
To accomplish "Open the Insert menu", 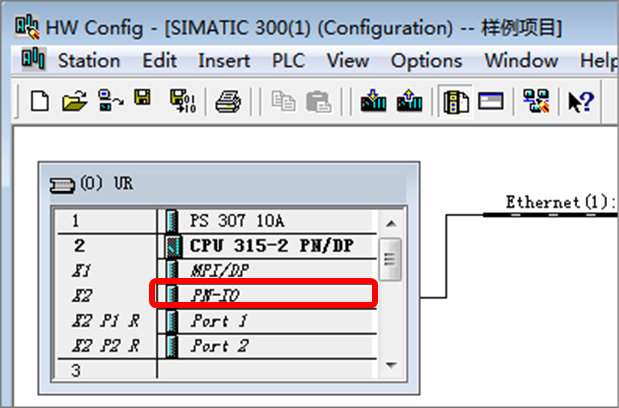I will (x=224, y=61).
